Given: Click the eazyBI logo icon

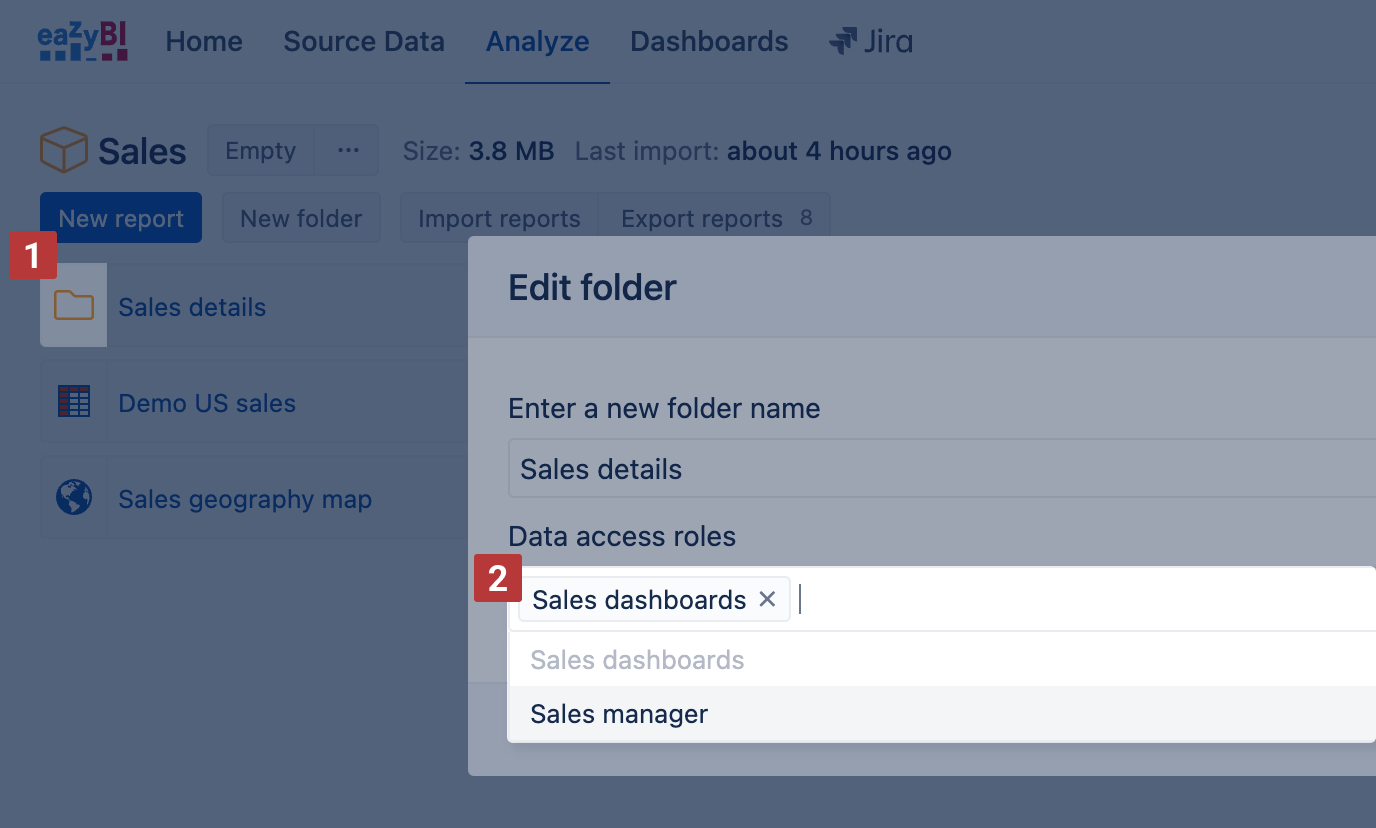Looking at the screenshot, I should [x=82, y=42].
